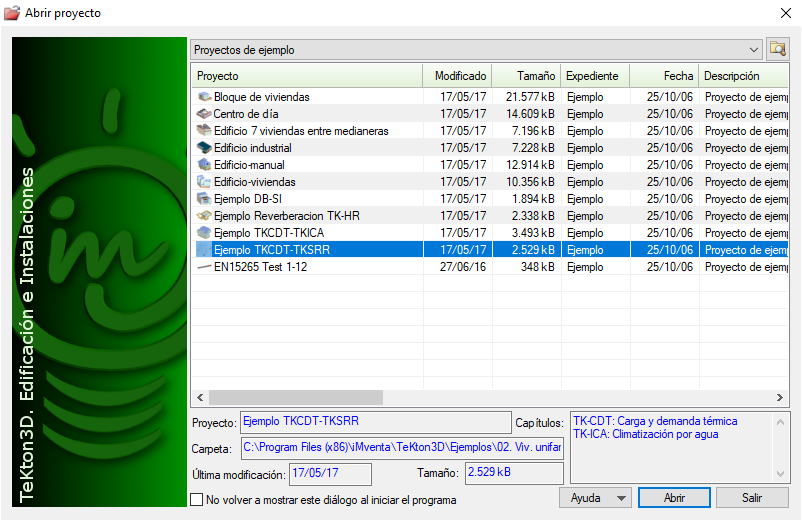Click the Carpeta path field
The width and height of the screenshot is (802, 521).
coord(402,448)
